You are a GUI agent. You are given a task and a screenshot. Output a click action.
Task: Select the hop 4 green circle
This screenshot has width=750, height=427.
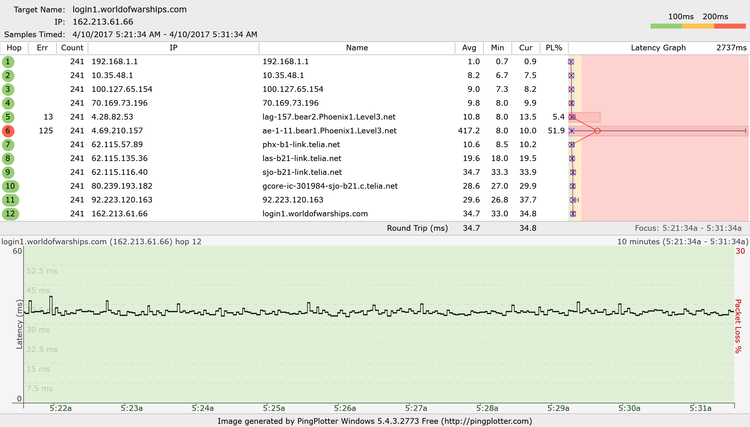(8, 103)
